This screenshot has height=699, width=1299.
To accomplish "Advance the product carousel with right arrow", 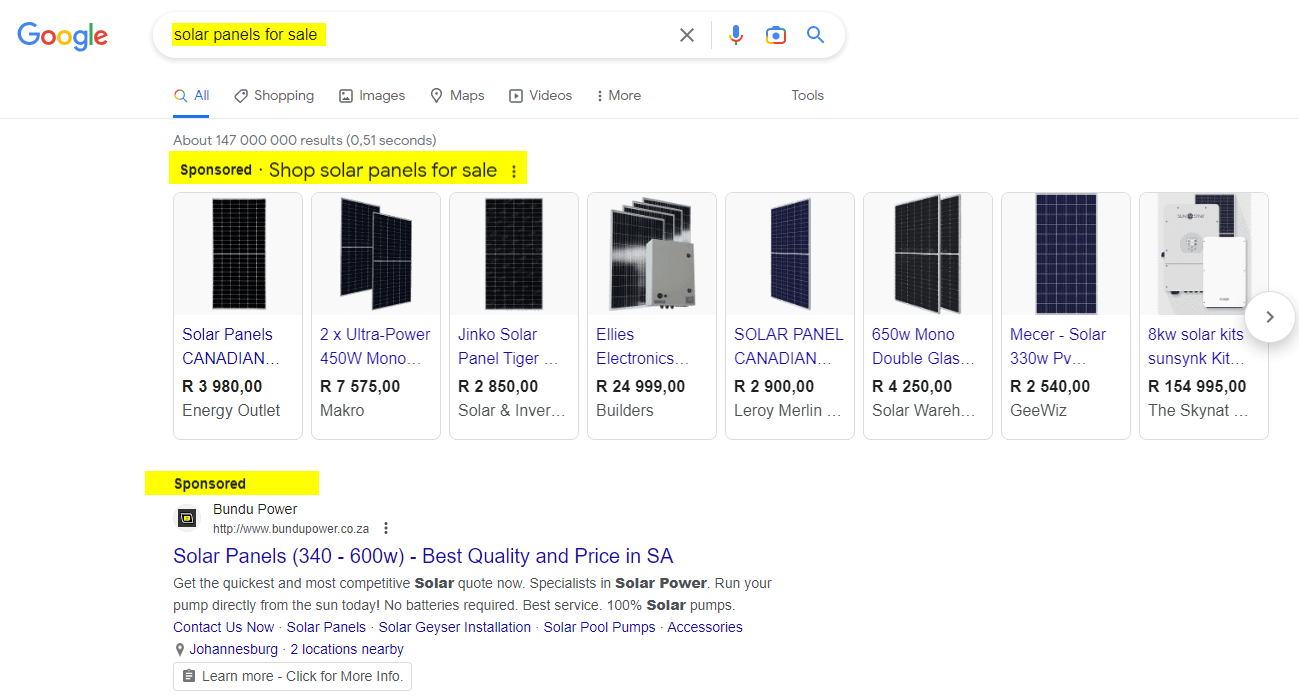I will (x=1270, y=317).
